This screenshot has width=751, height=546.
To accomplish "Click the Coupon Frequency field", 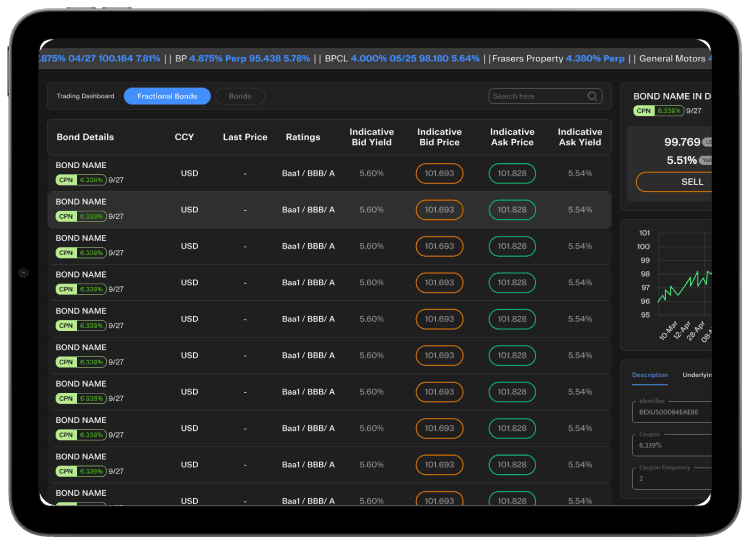I will [672, 478].
